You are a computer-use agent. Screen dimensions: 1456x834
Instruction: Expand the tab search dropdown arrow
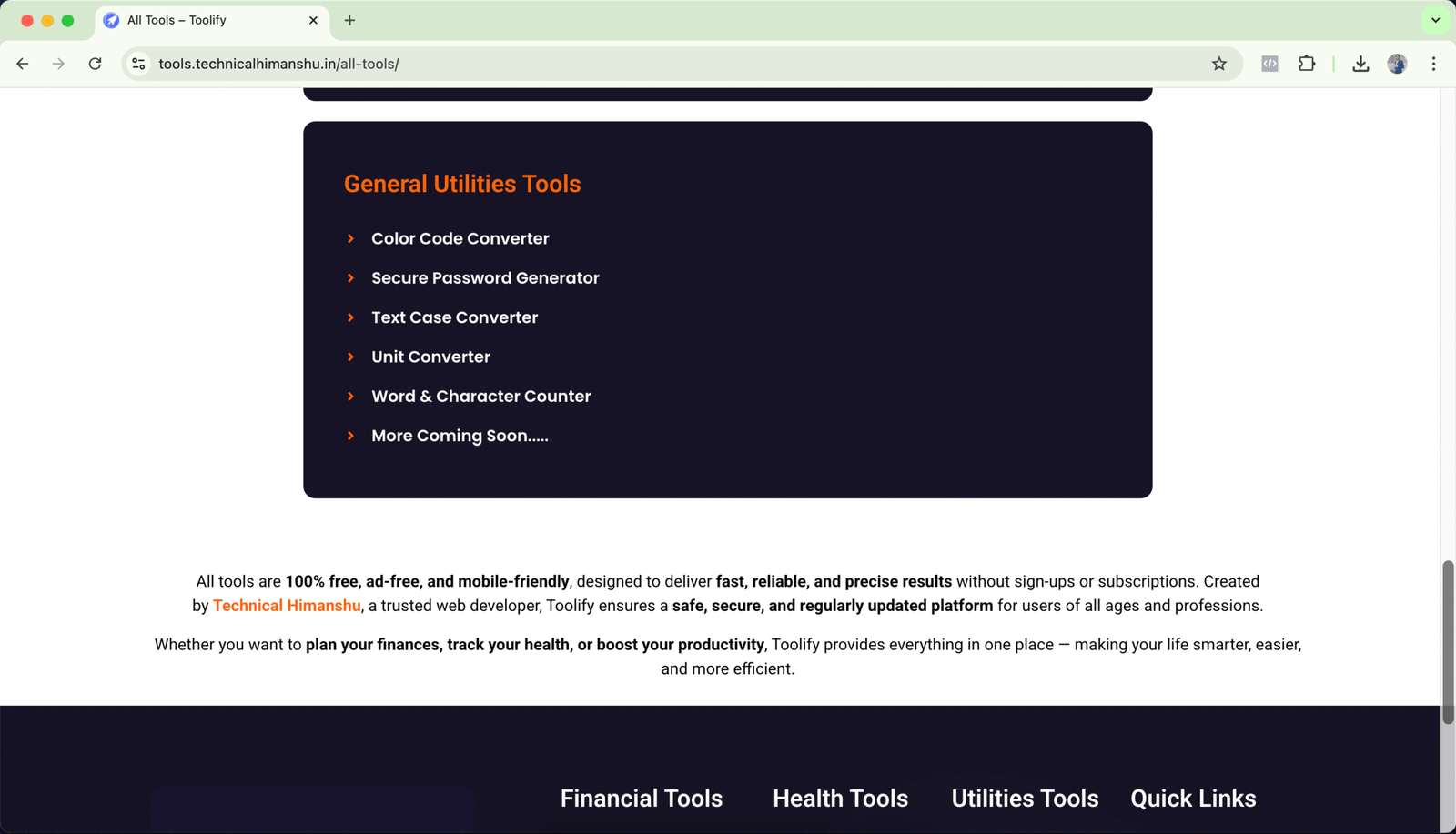point(1435,20)
